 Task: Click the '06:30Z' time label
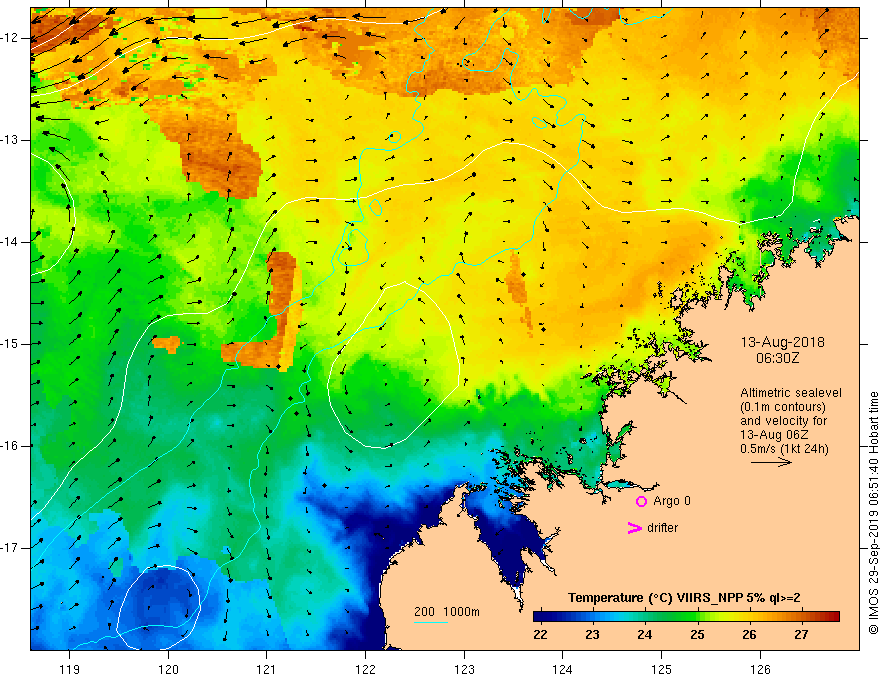click(x=777, y=358)
